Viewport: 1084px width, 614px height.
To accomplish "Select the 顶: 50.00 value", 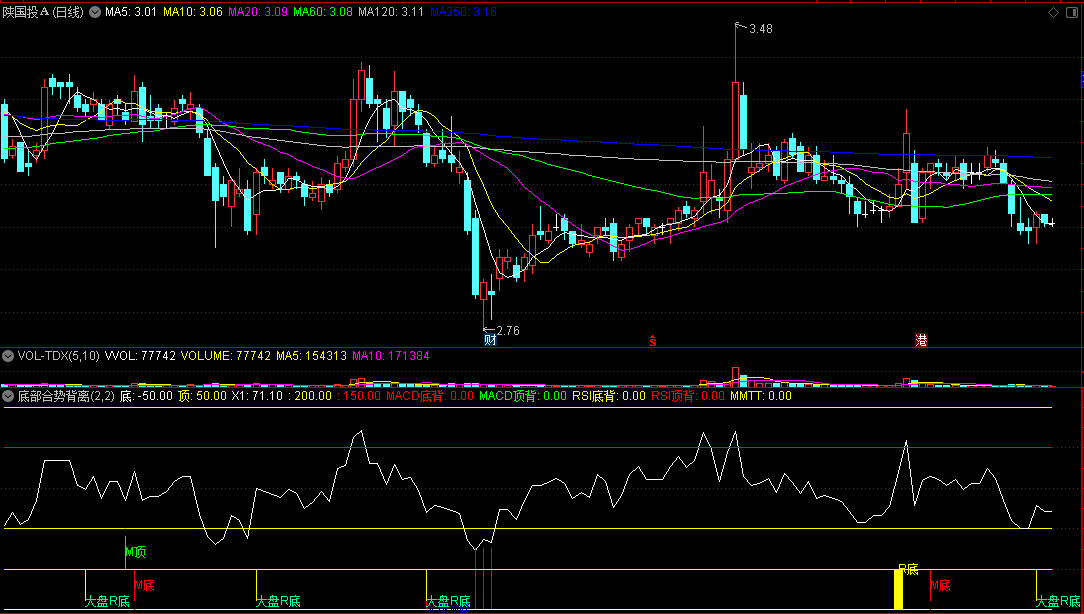I will click(202, 396).
